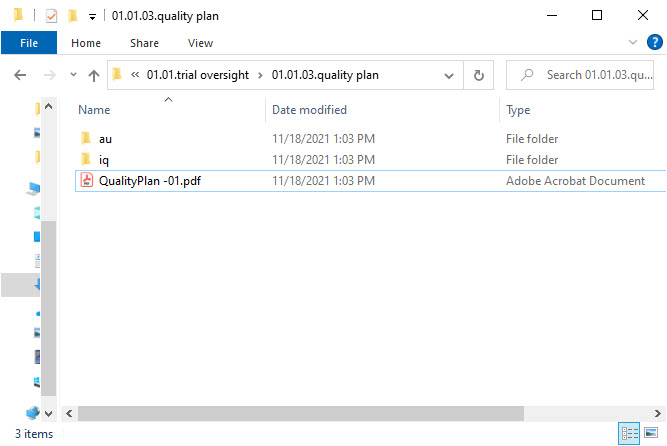Click the Properties checkmark quick access icon
This screenshot has width=667, height=446.
coord(51,16)
